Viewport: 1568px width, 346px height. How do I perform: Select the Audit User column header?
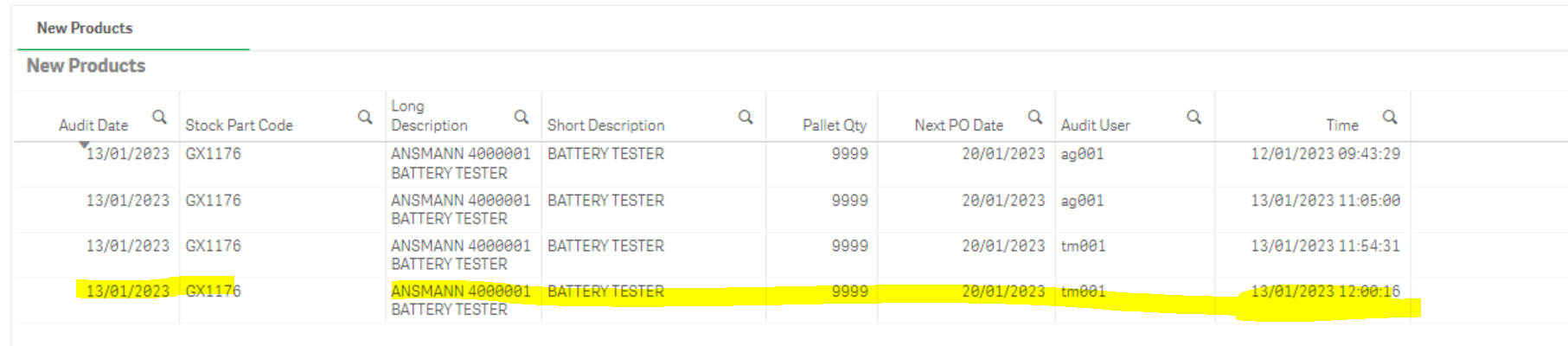pyautogui.click(x=1095, y=125)
